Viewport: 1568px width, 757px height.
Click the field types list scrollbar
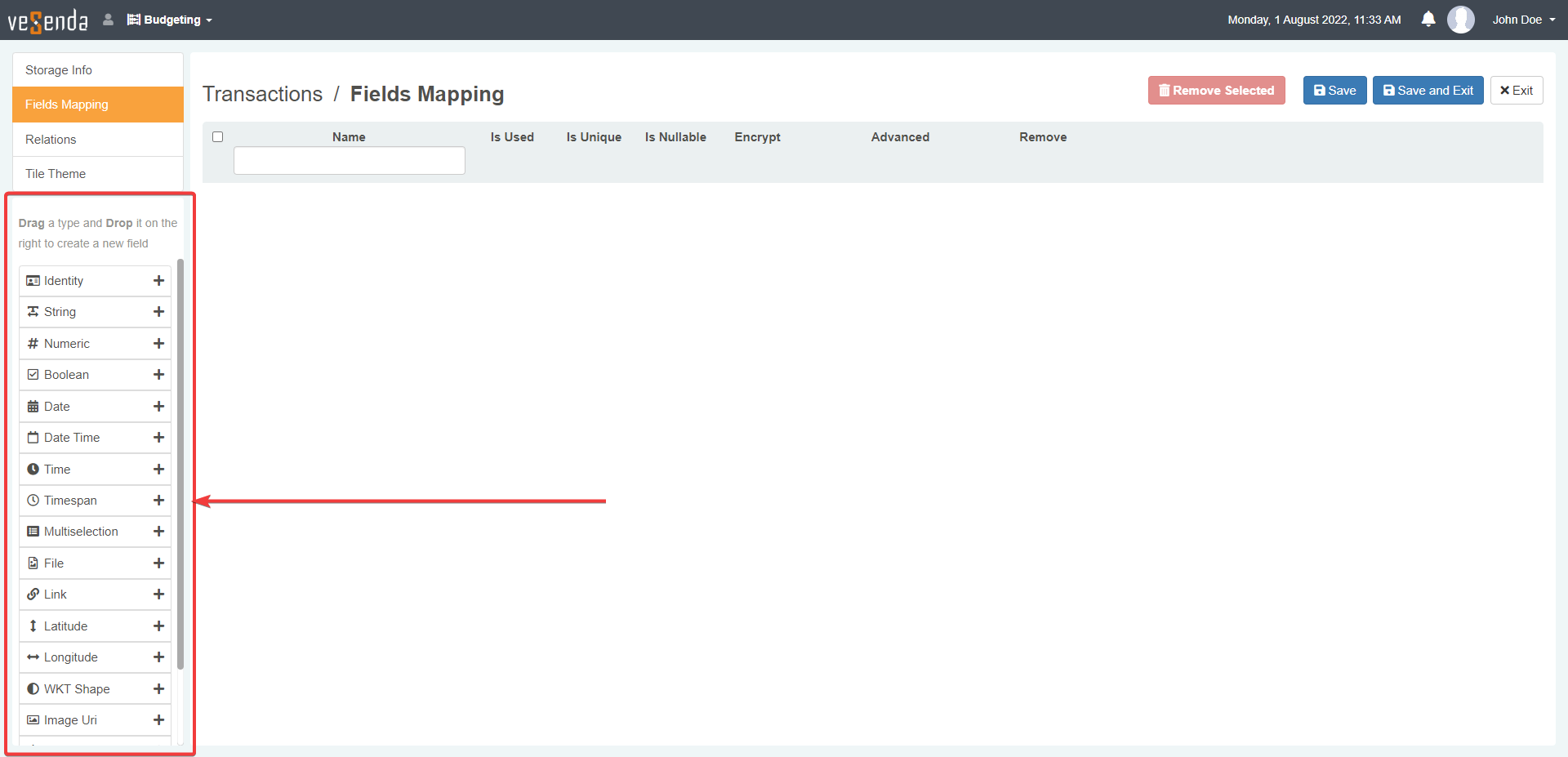point(180,464)
